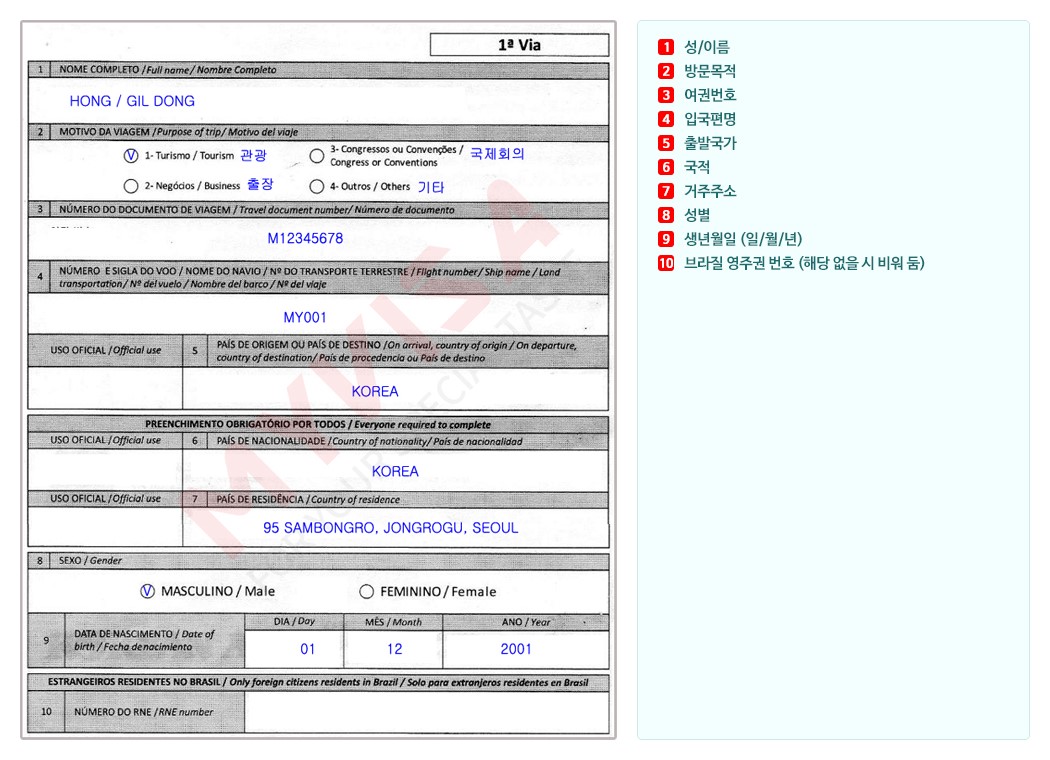
Task: Click the legend text 국적
Action: [x=696, y=167]
